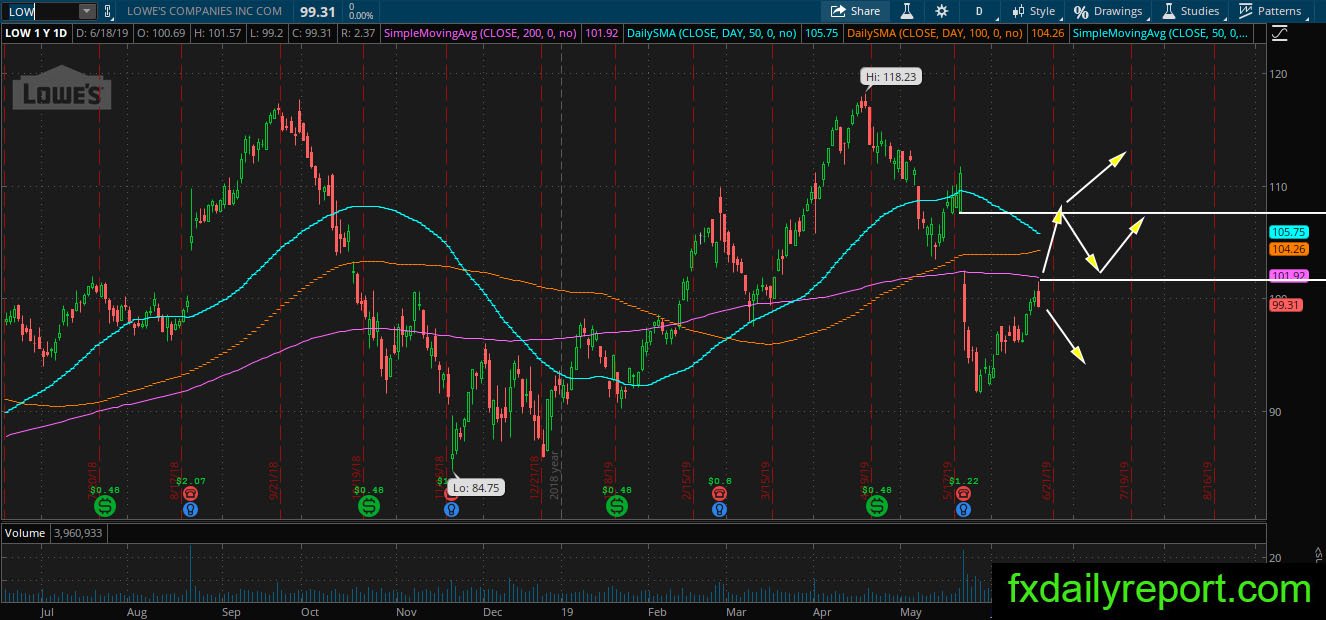Open the Style menu

click(x=1033, y=11)
